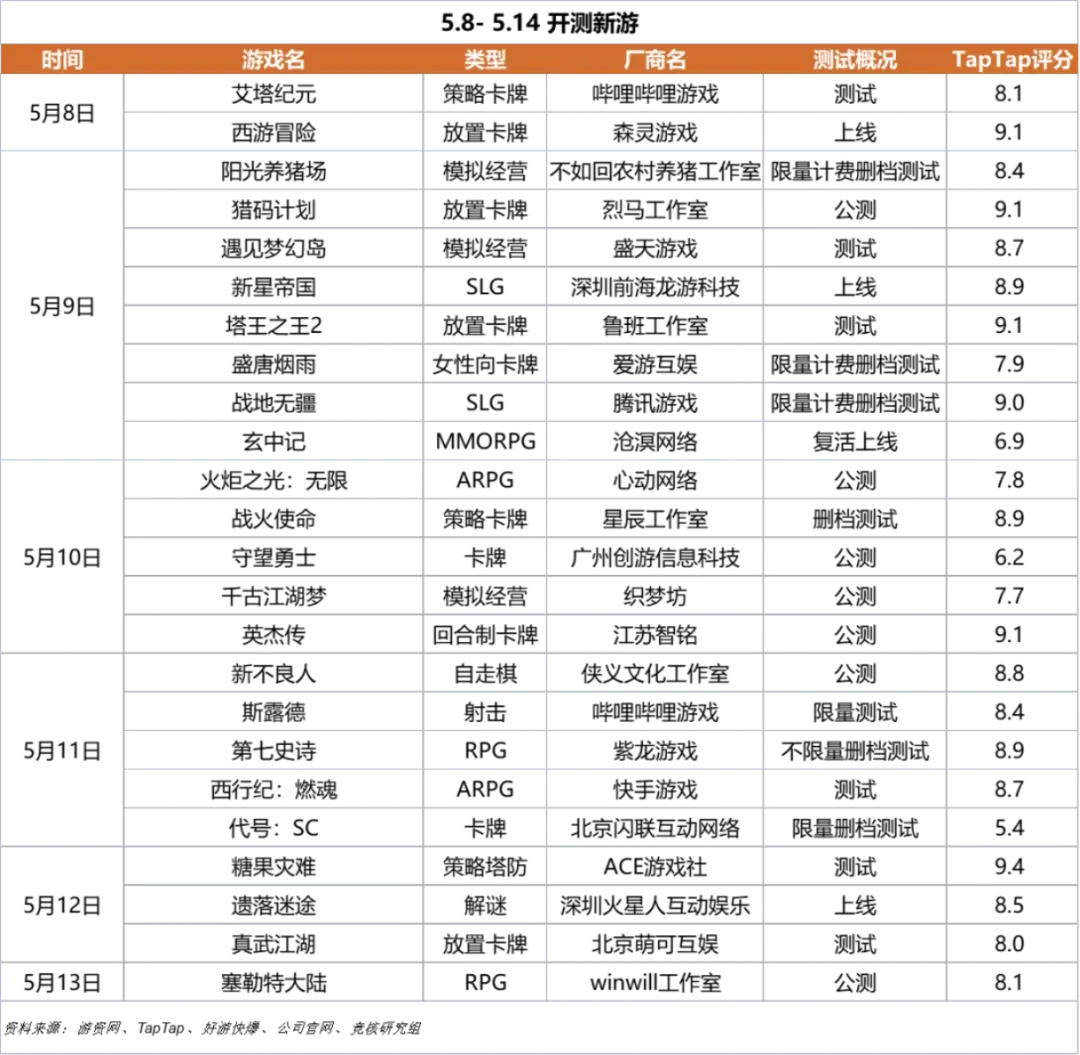Select game name '新星帝国'
The width and height of the screenshot is (1080, 1055).
[273, 286]
